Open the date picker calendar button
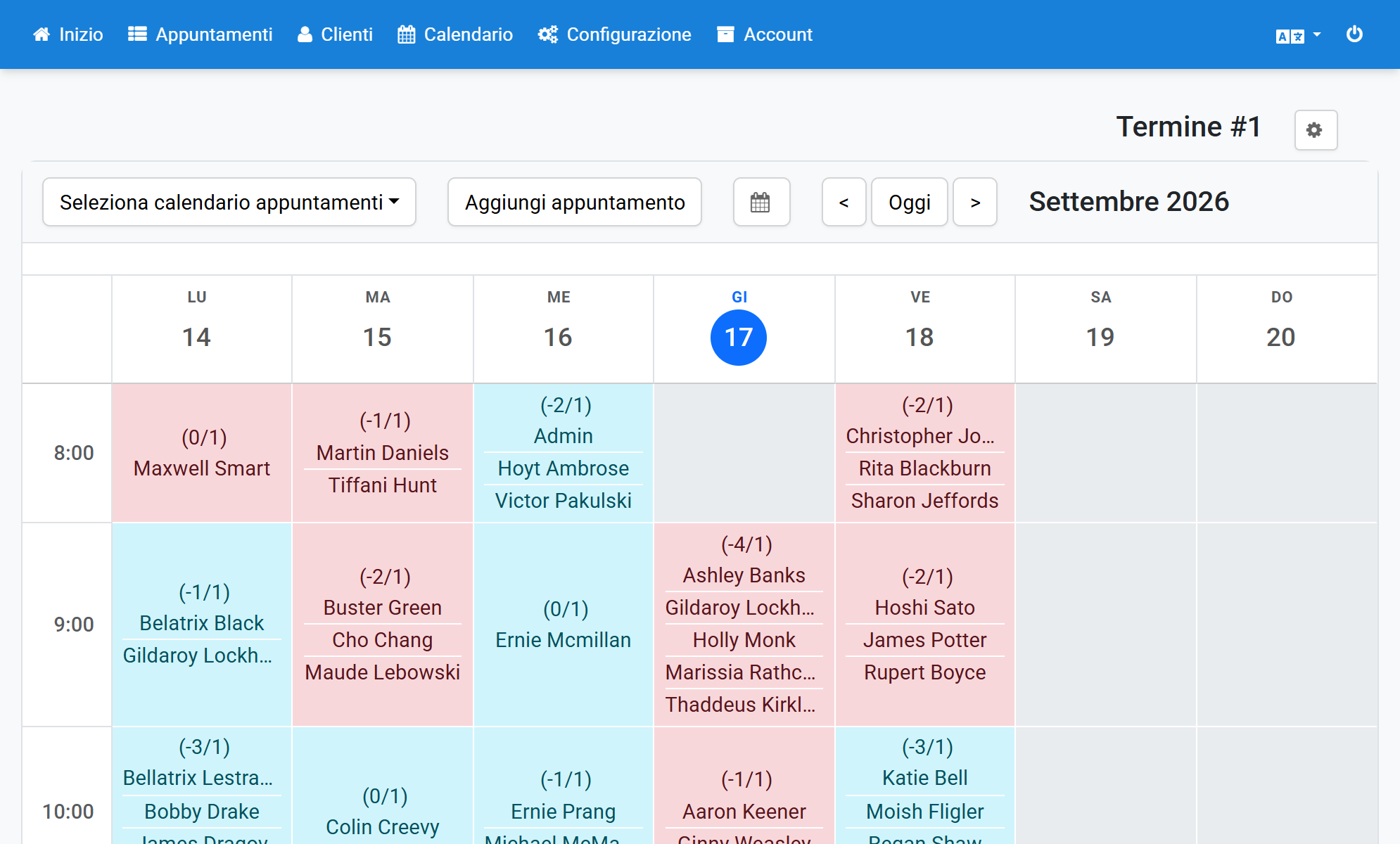1400x844 pixels. pyautogui.click(x=761, y=203)
